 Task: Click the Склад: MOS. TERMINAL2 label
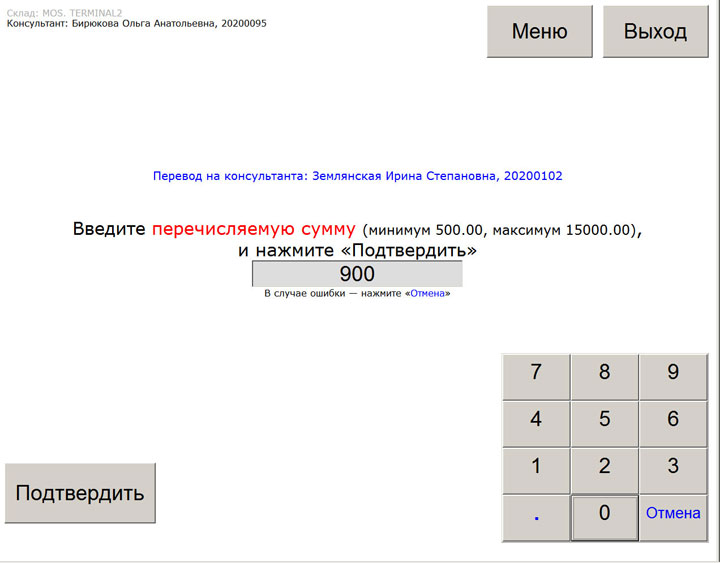click(64, 13)
